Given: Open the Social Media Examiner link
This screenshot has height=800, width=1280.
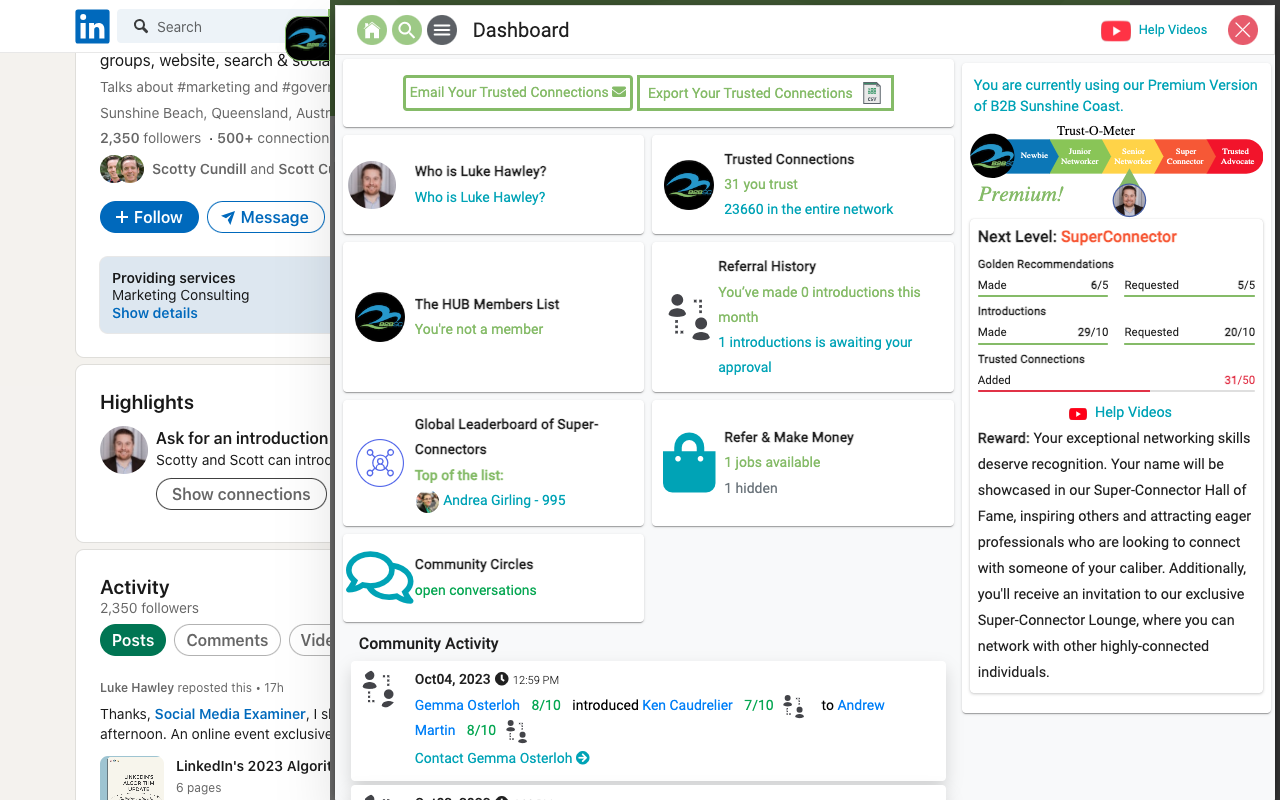Looking at the screenshot, I should 230,714.
